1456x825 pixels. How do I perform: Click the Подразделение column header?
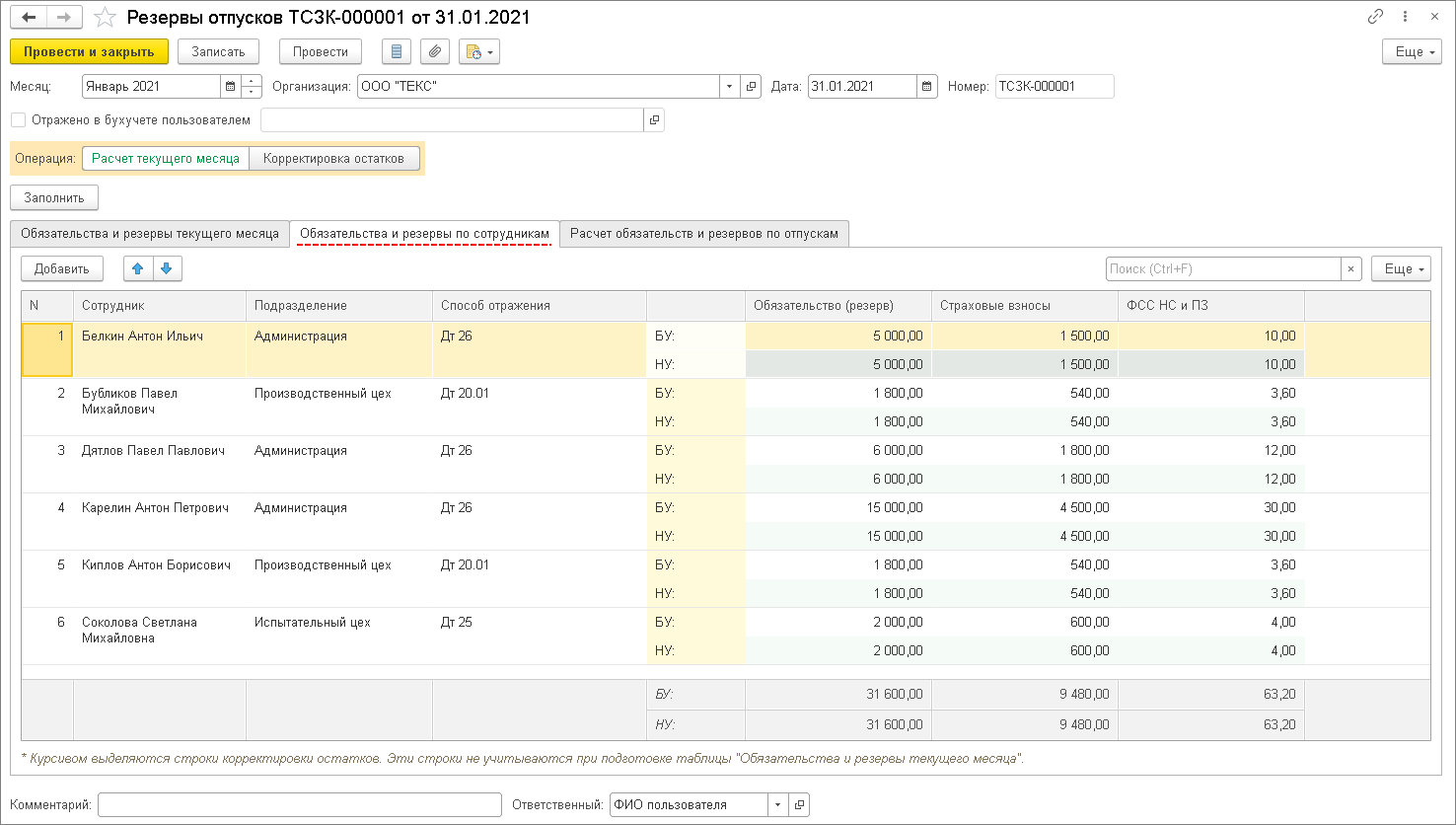(339, 306)
